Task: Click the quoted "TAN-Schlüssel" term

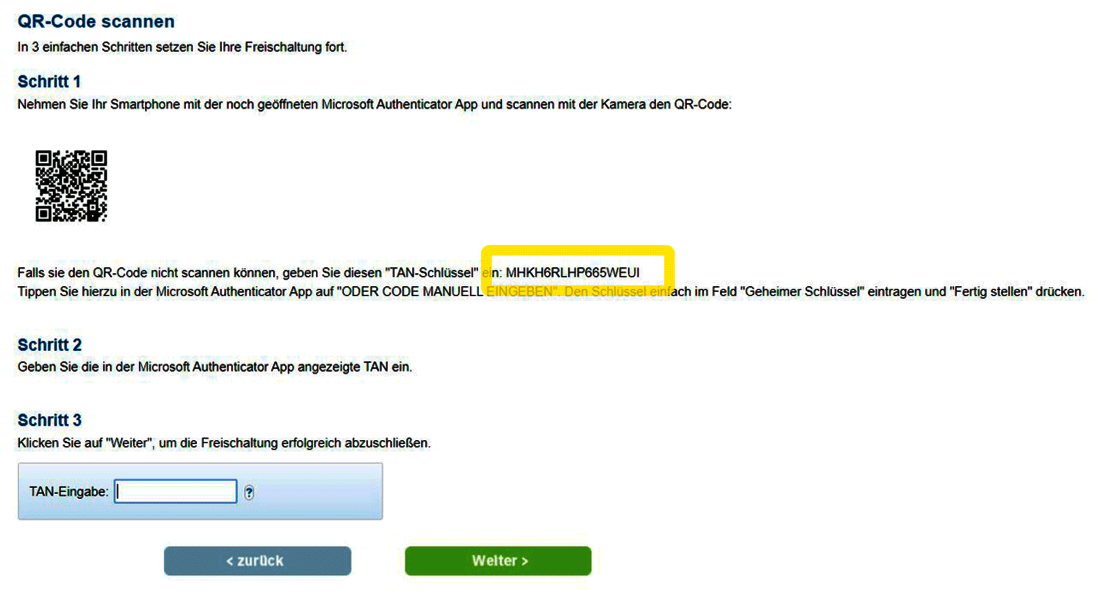Action: pos(433,273)
